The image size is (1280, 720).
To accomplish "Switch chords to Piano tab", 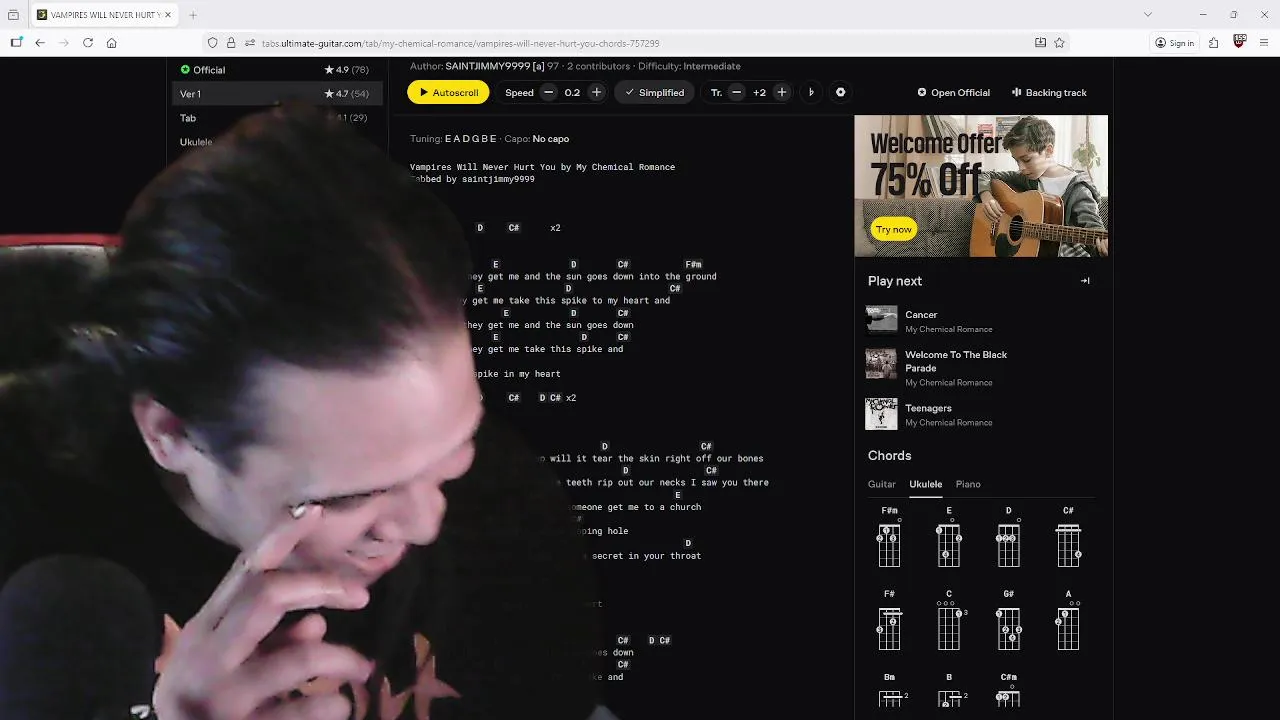I will click(968, 484).
